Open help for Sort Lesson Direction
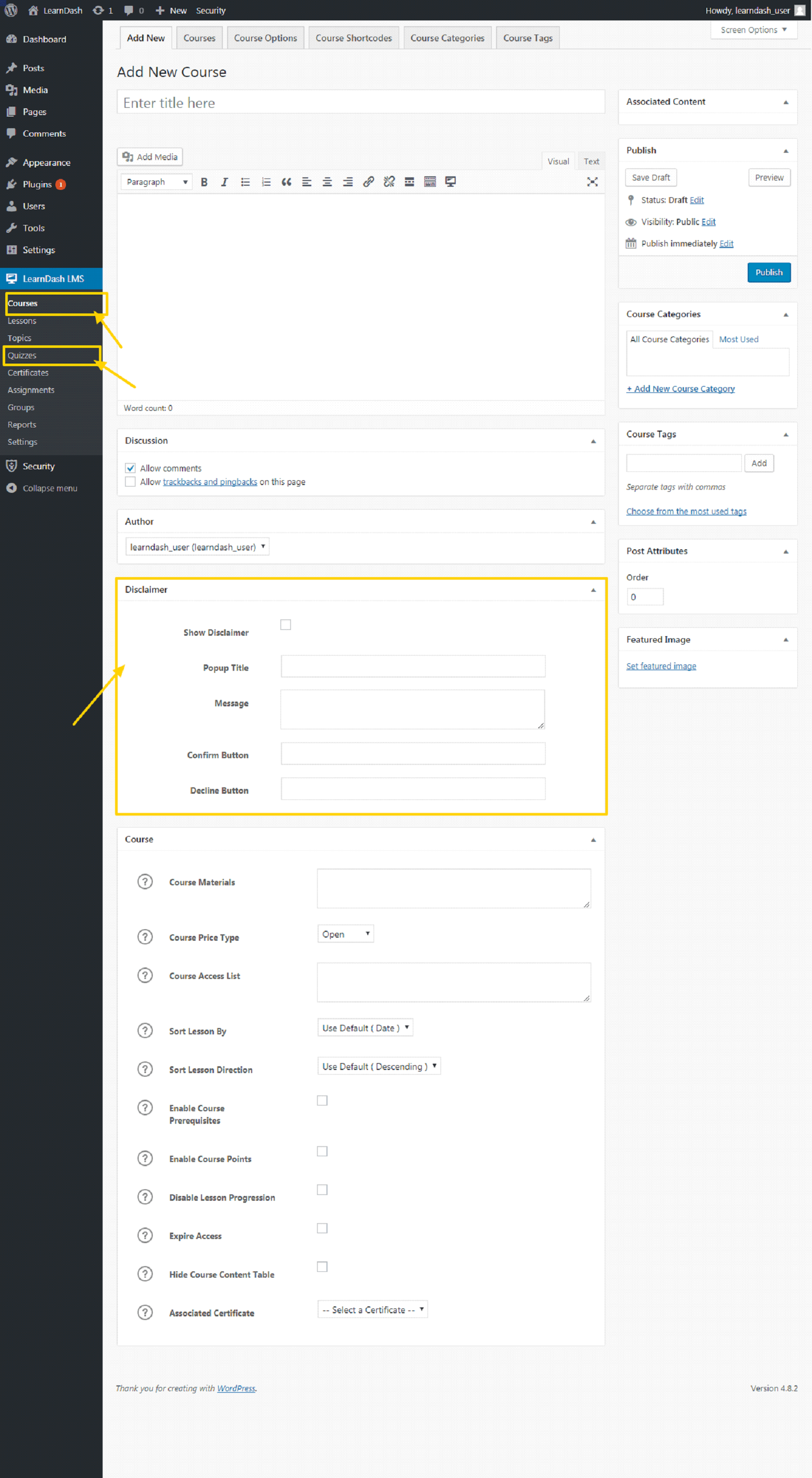 point(145,1068)
